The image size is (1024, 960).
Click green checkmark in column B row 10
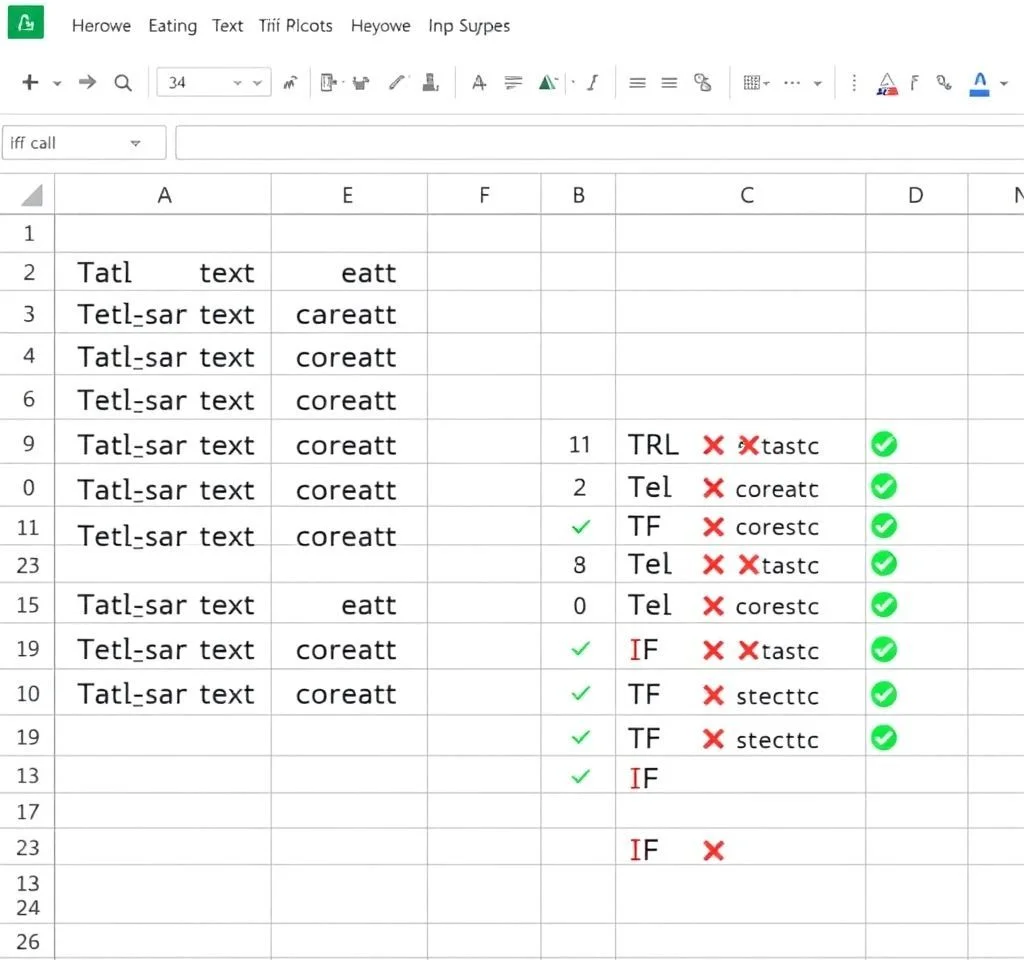coord(580,693)
